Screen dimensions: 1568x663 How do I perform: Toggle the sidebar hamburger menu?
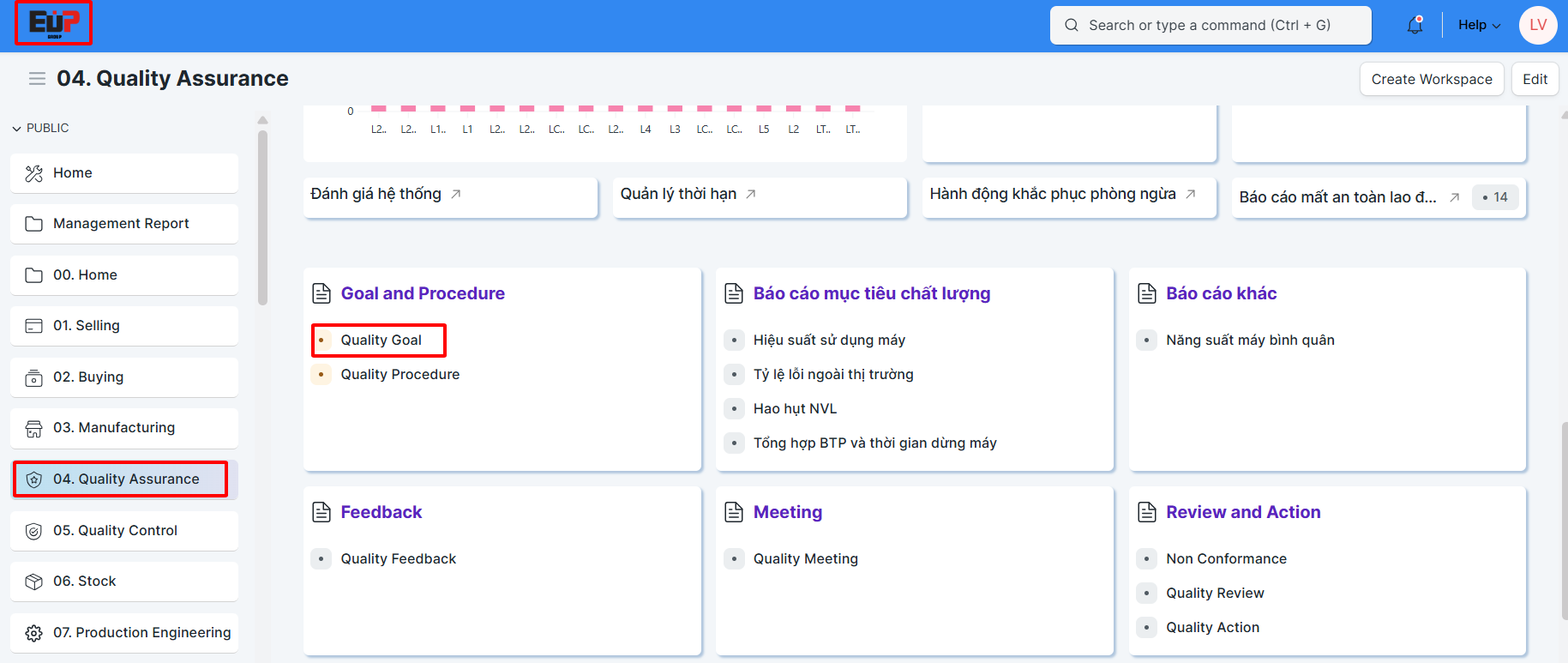[37, 79]
